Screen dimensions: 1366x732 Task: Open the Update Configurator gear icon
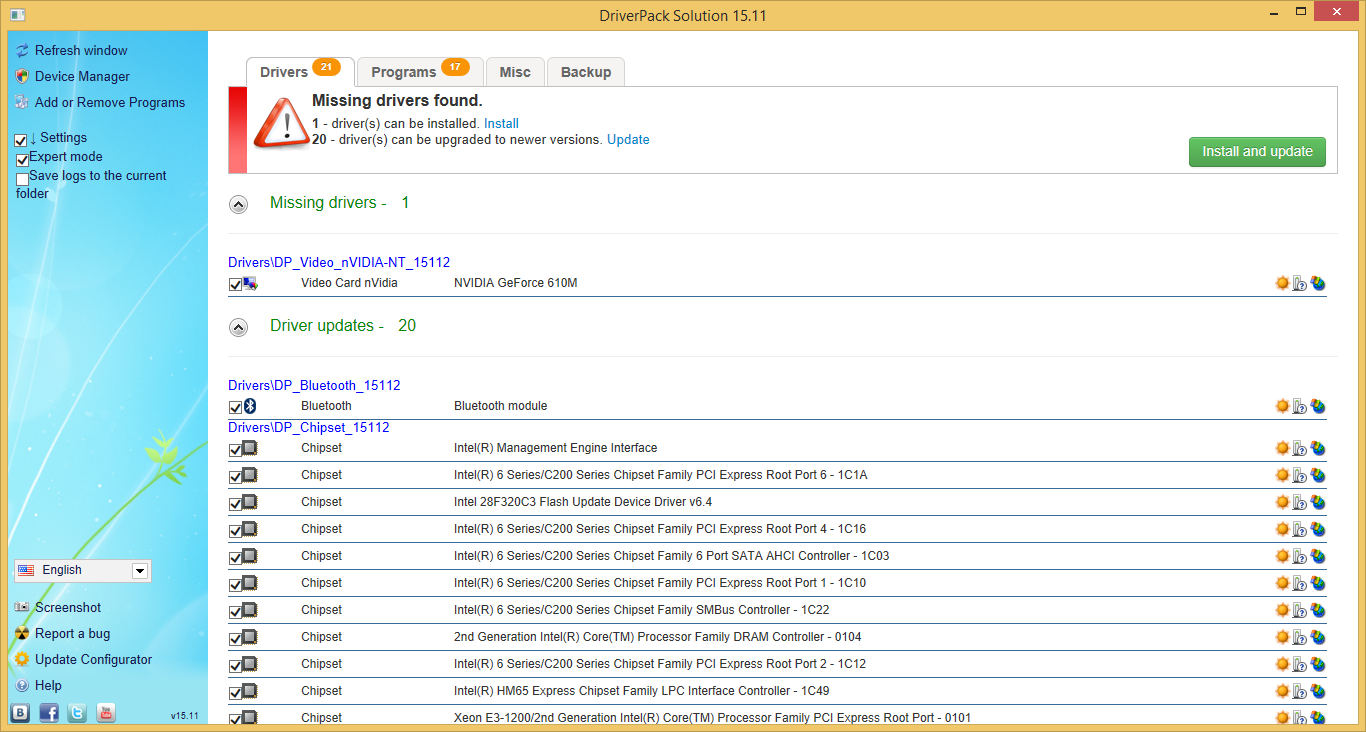coord(22,659)
